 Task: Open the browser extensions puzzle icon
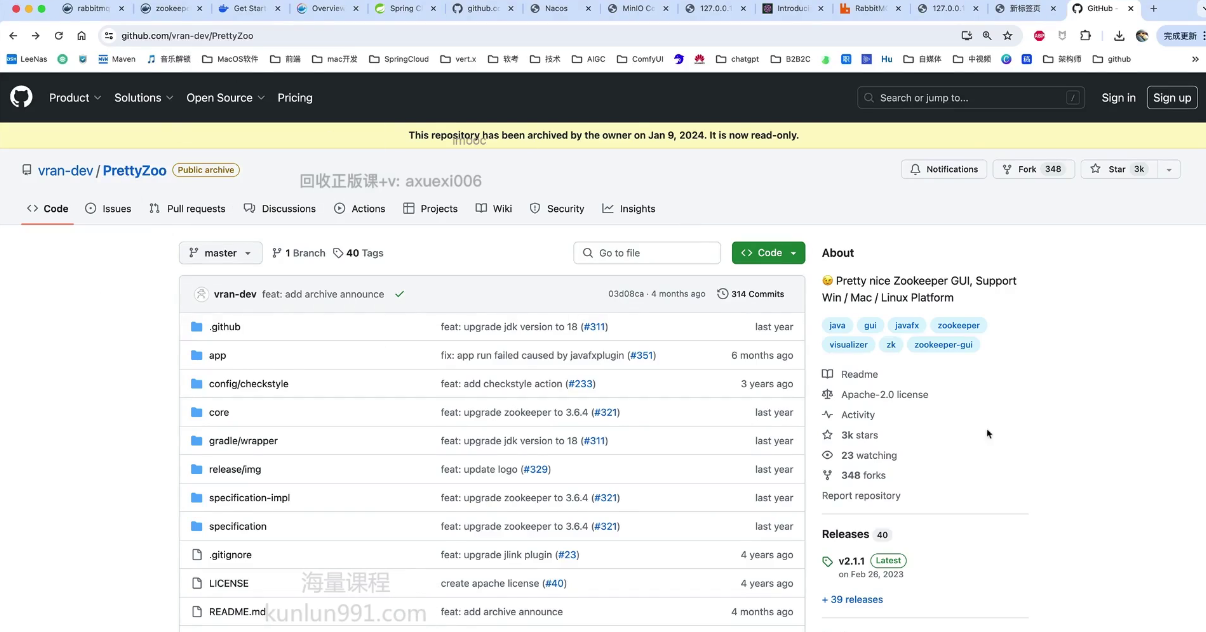point(1086,35)
